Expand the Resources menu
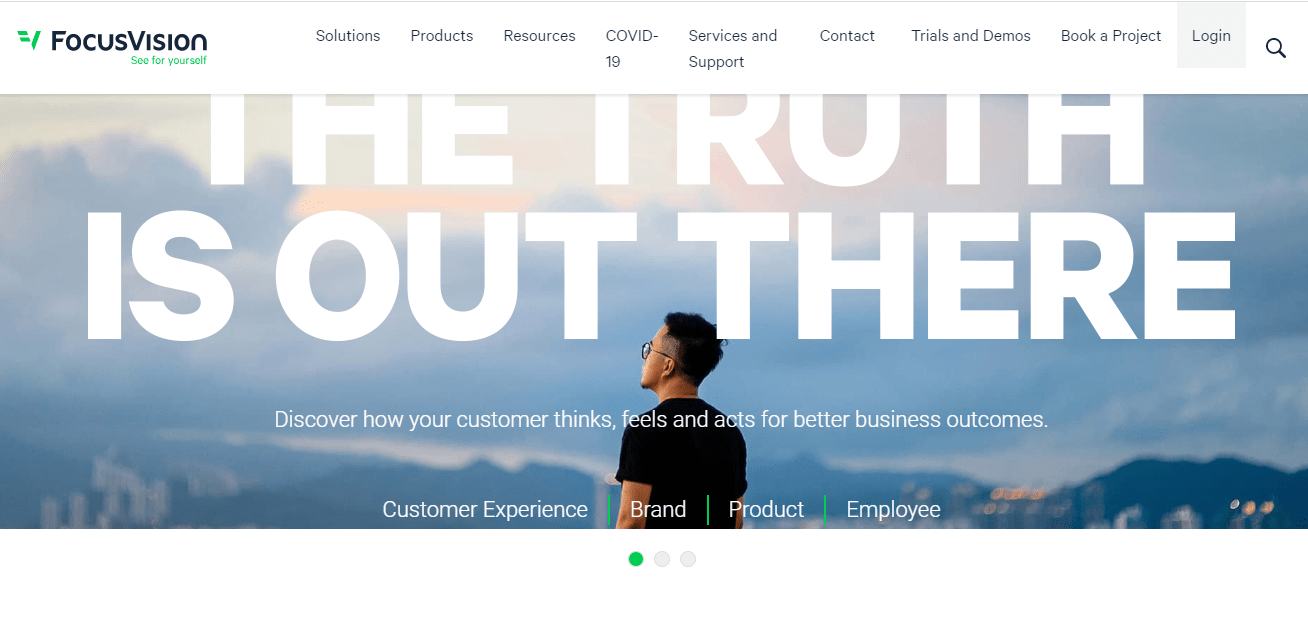 540,36
